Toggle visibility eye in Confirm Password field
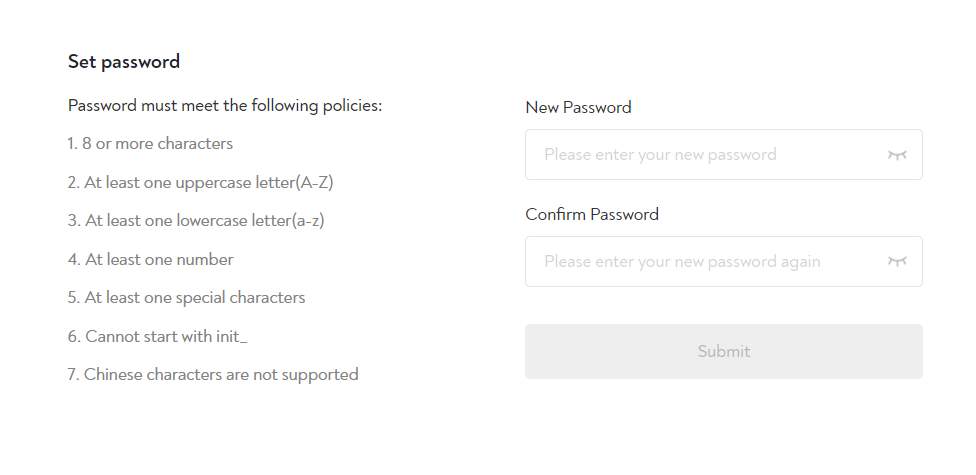Viewport: 976px width, 475px height. (x=897, y=262)
